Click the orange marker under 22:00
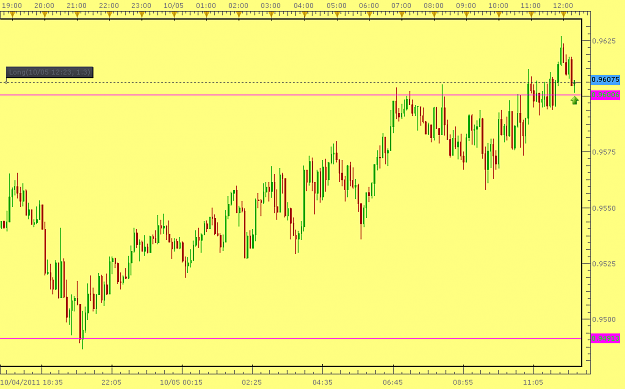This screenshot has height=389, width=625. (x=110, y=15)
